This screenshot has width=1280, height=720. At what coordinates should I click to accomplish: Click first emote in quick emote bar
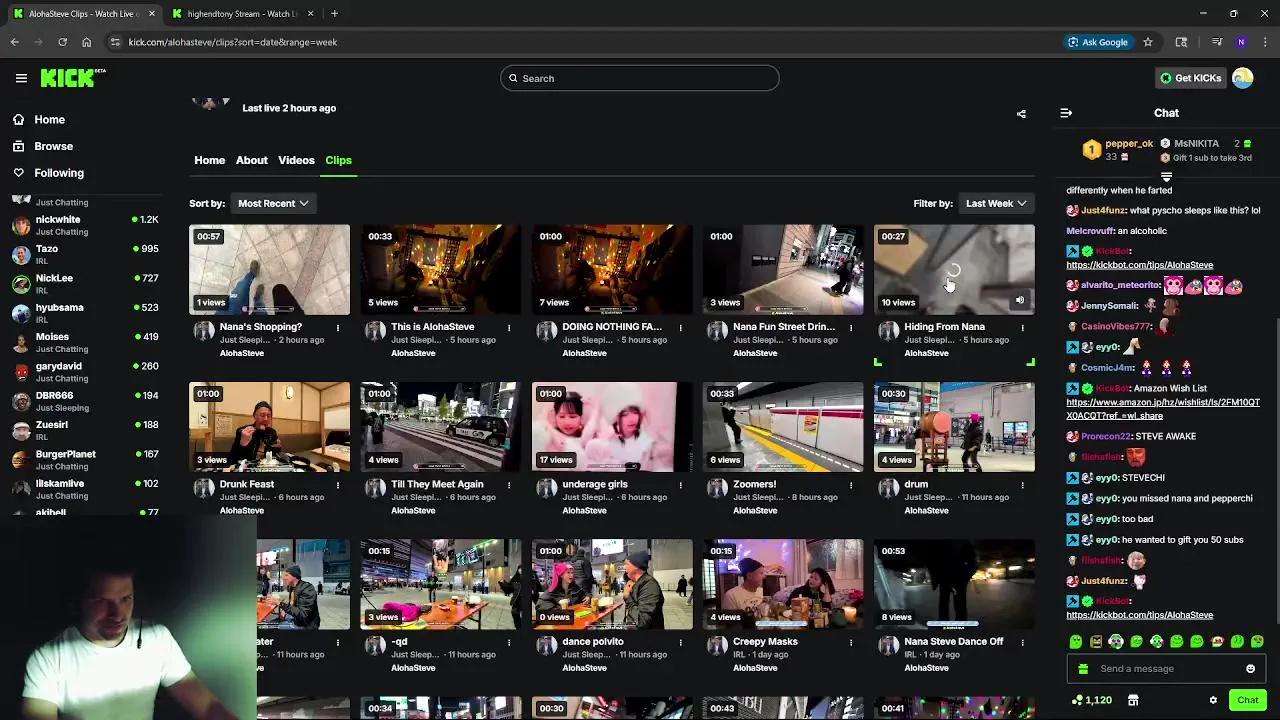(x=1075, y=642)
